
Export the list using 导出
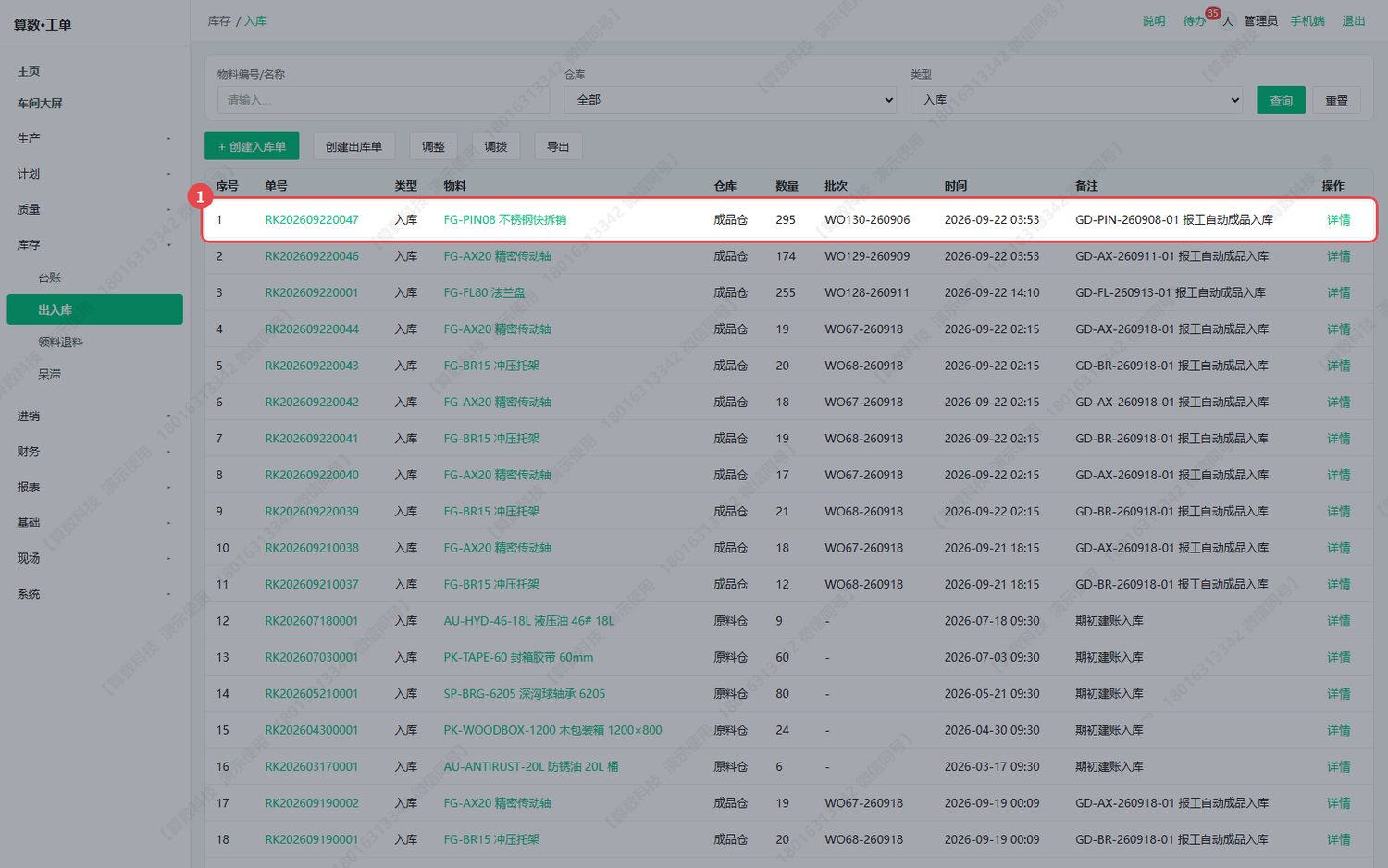point(558,146)
